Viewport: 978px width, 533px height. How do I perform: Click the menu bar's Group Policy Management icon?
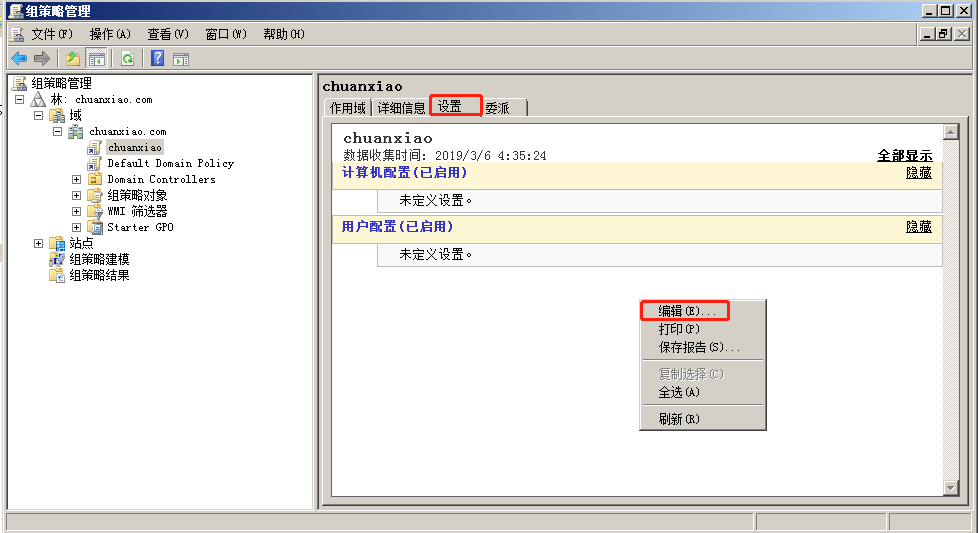tap(17, 34)
